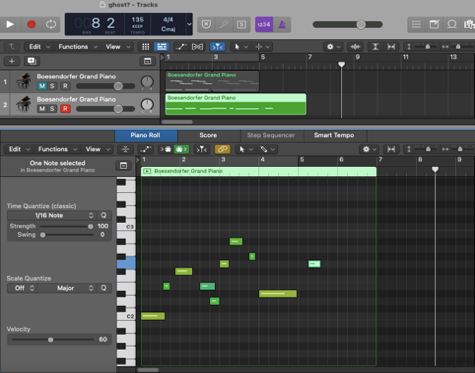Image resolution: width=475 pixels, height=373 pixels.
Task: Record-enable track 1 with R button
Action: coord(65,86)
